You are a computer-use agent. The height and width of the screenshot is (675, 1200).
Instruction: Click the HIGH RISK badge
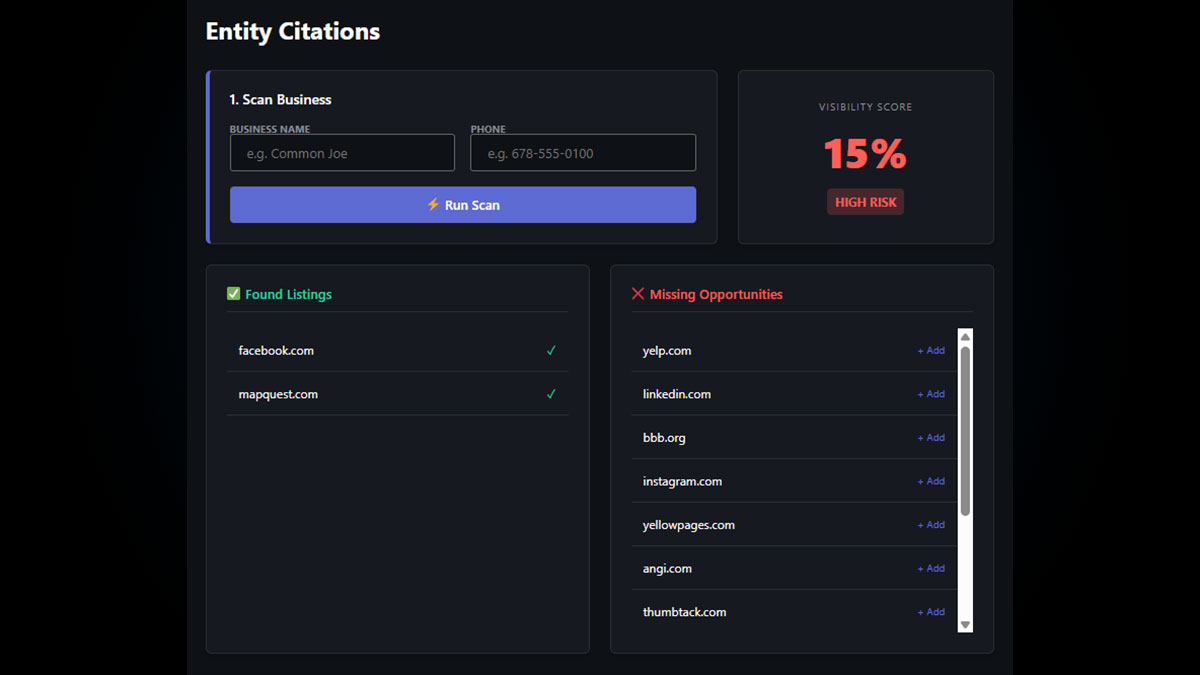(865, 202)
